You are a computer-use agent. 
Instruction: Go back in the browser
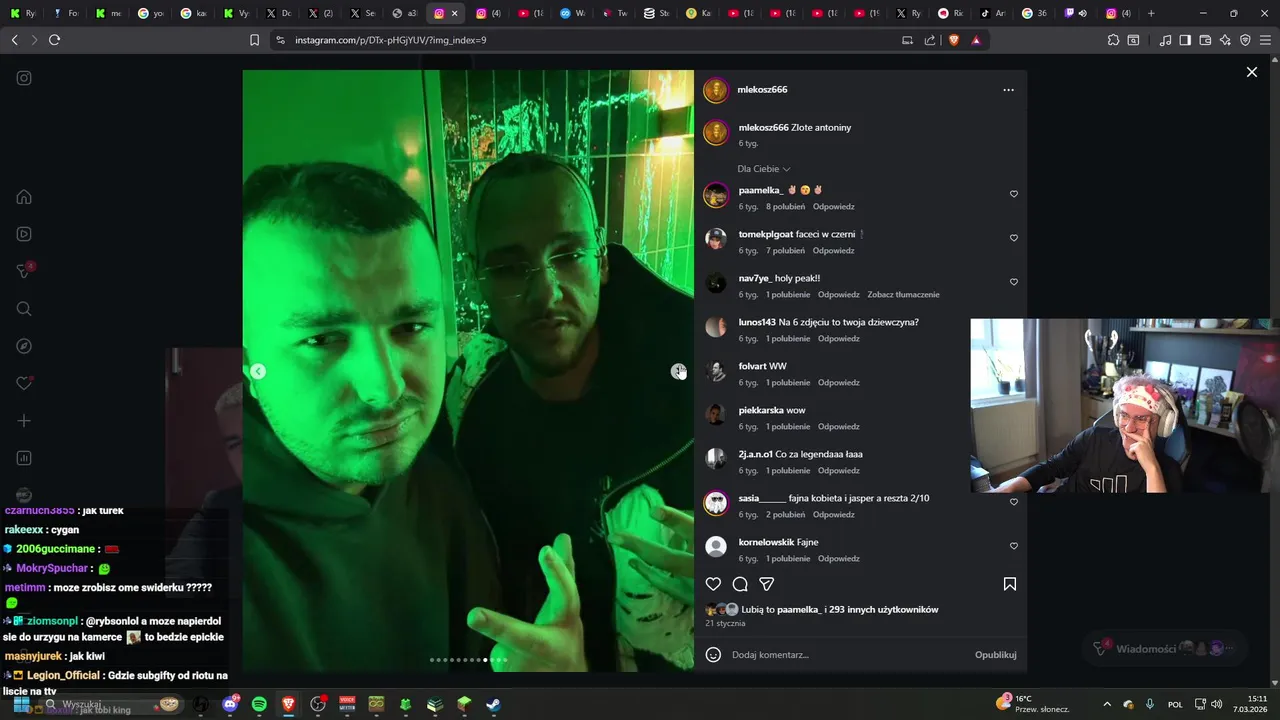14,40
